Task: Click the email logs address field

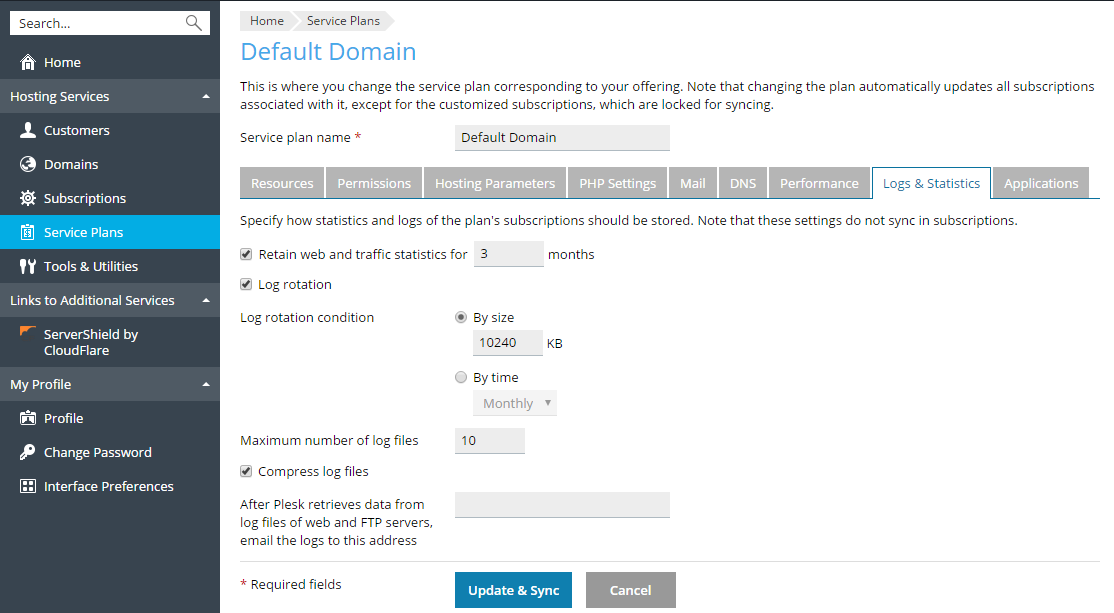Action: 562,505
